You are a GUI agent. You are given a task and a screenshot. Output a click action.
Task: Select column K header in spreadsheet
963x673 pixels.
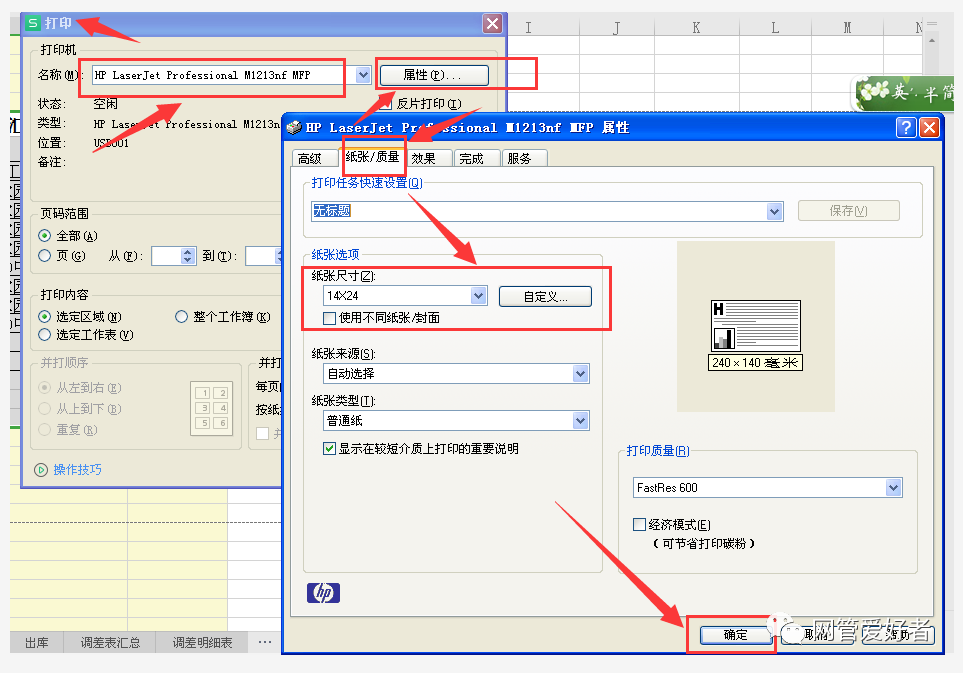(696, 27)
